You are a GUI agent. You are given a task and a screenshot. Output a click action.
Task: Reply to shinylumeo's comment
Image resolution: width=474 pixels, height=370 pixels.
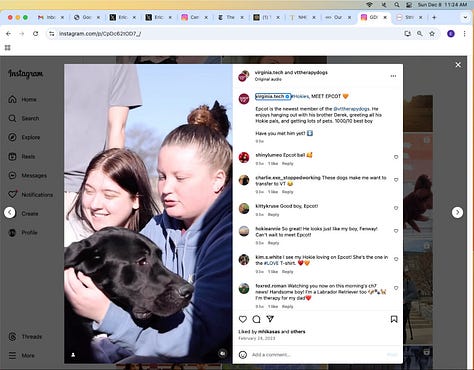click(287, 164)
